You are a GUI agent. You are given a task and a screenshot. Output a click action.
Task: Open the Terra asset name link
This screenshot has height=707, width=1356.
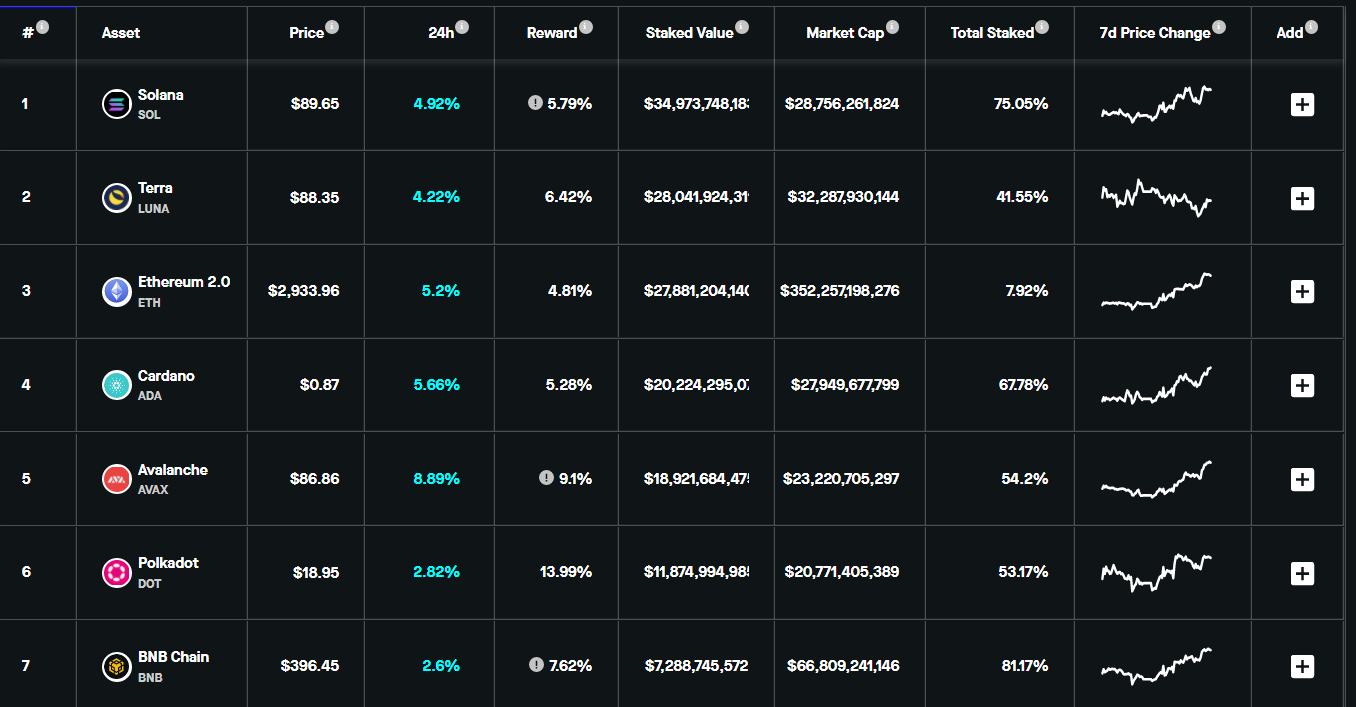click(155, 188)
